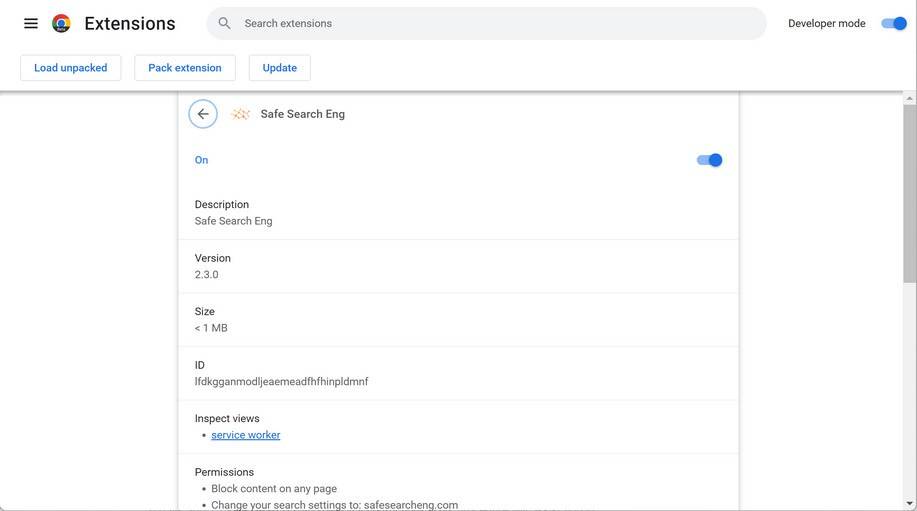This screenshot has width=917, height=511.
Task: Click the version number 2.3.0
Action: 207,274
